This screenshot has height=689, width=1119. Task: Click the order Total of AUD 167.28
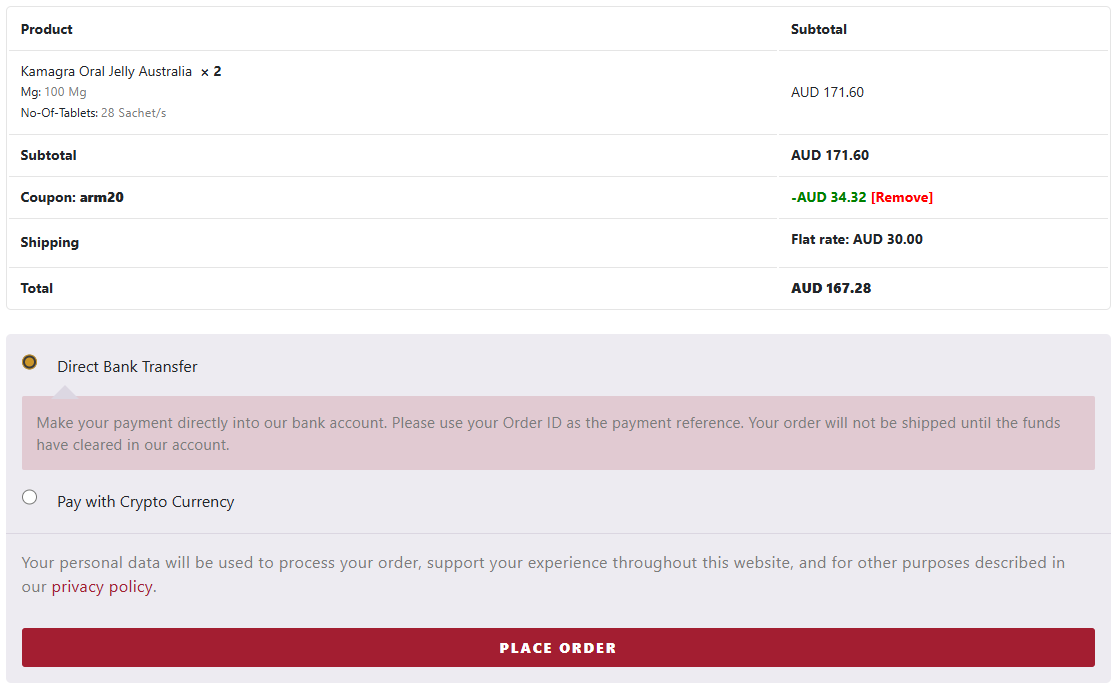831,288
